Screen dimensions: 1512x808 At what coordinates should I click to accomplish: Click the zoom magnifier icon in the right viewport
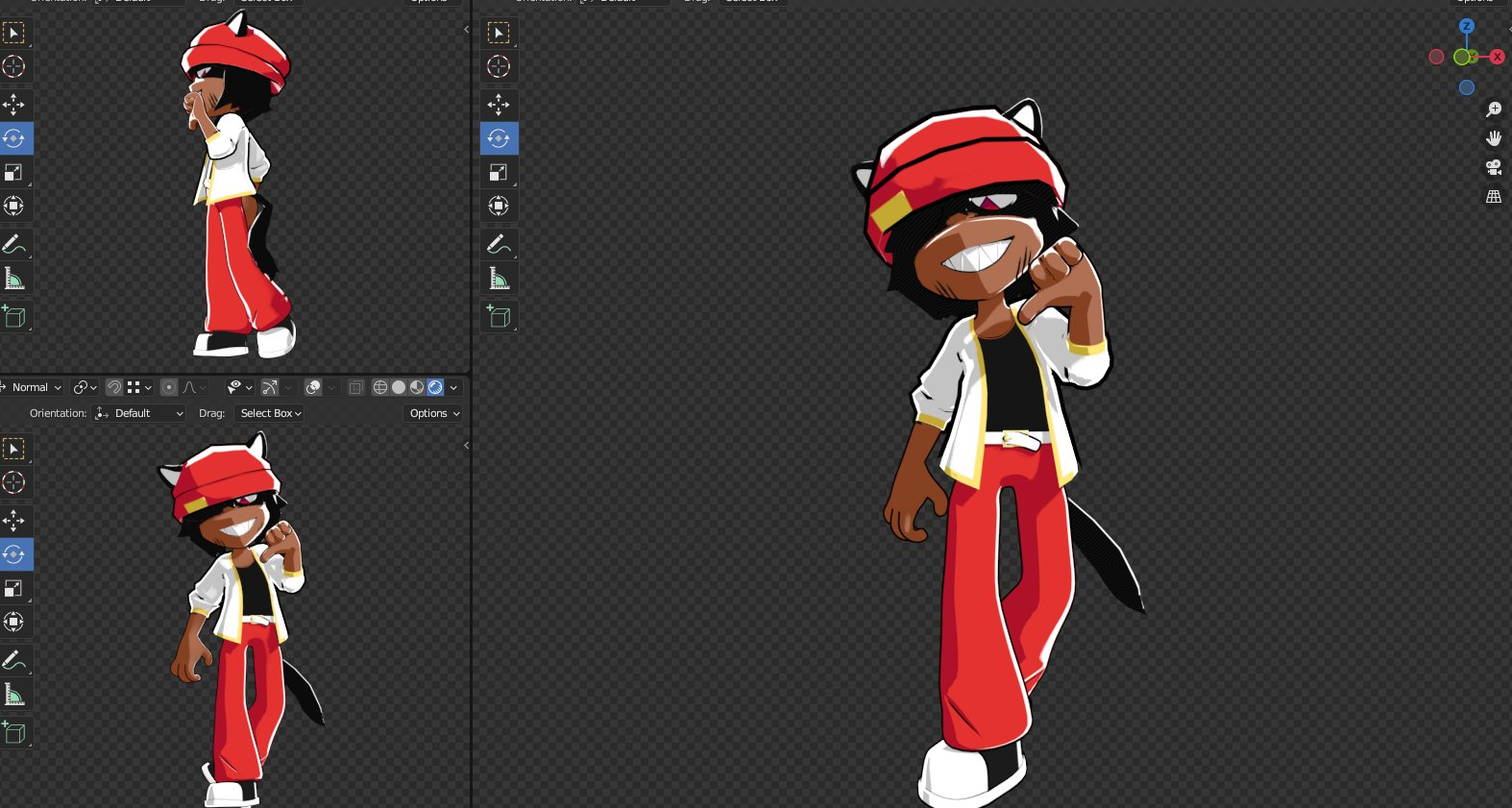1494,110
